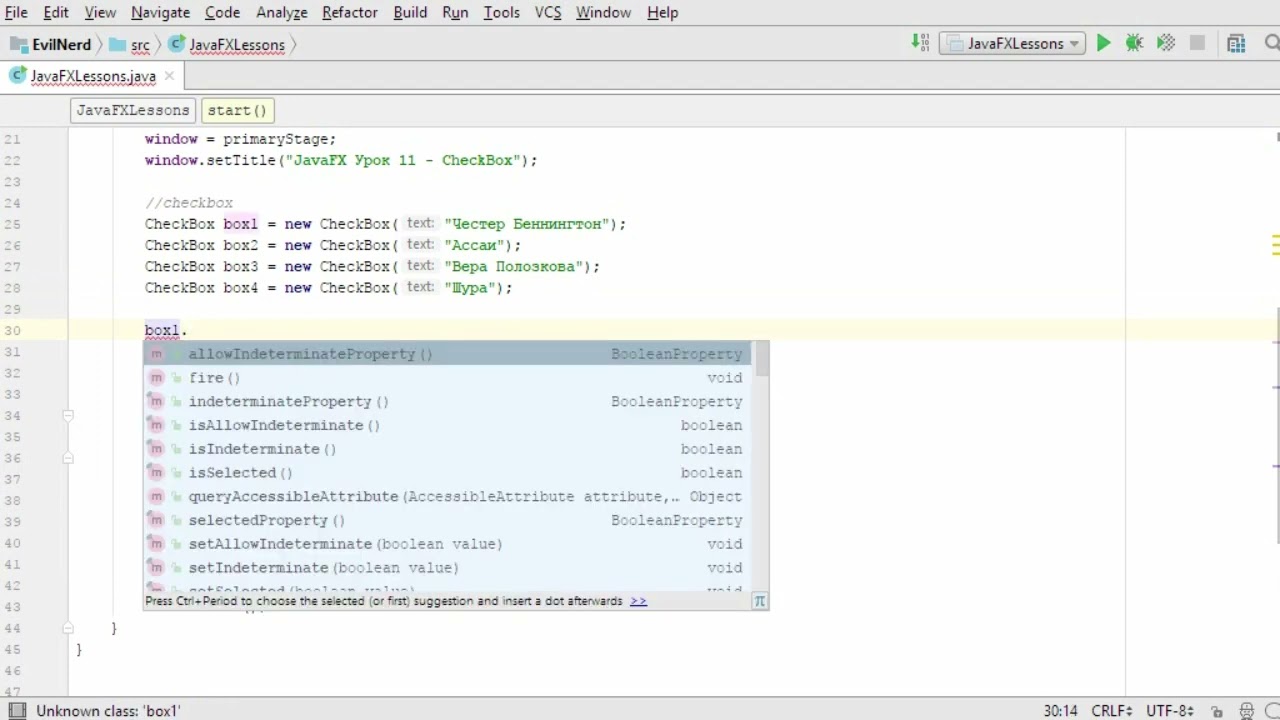
Task: Change line separator CRLF dropdown
Action: pos(1113,711)
